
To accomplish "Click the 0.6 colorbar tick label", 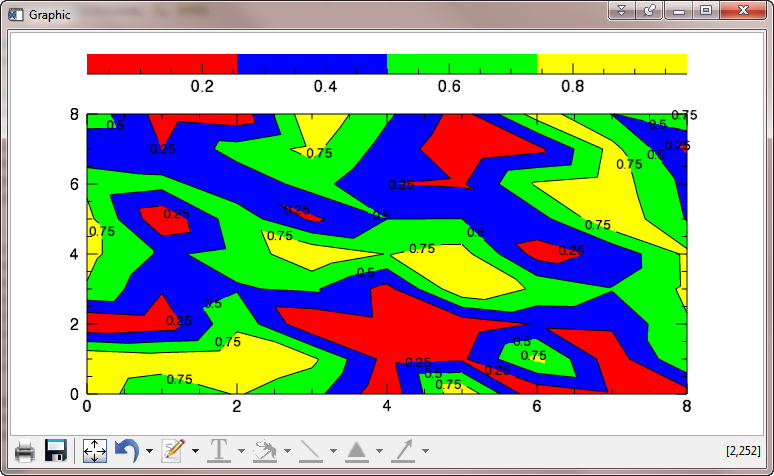I will [x=449, y=87].
